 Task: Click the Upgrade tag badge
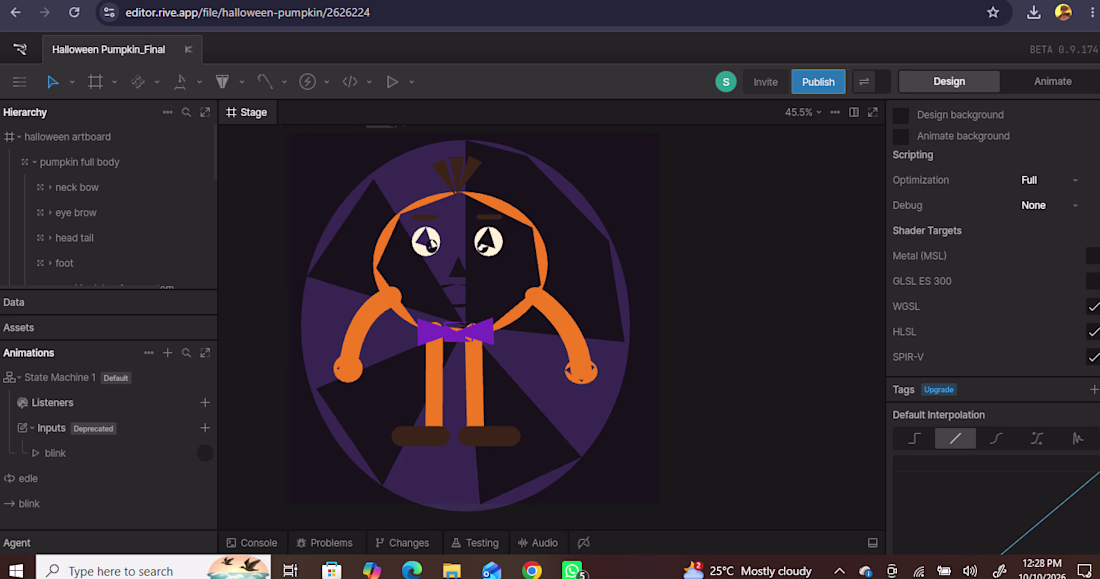point(939,390)
